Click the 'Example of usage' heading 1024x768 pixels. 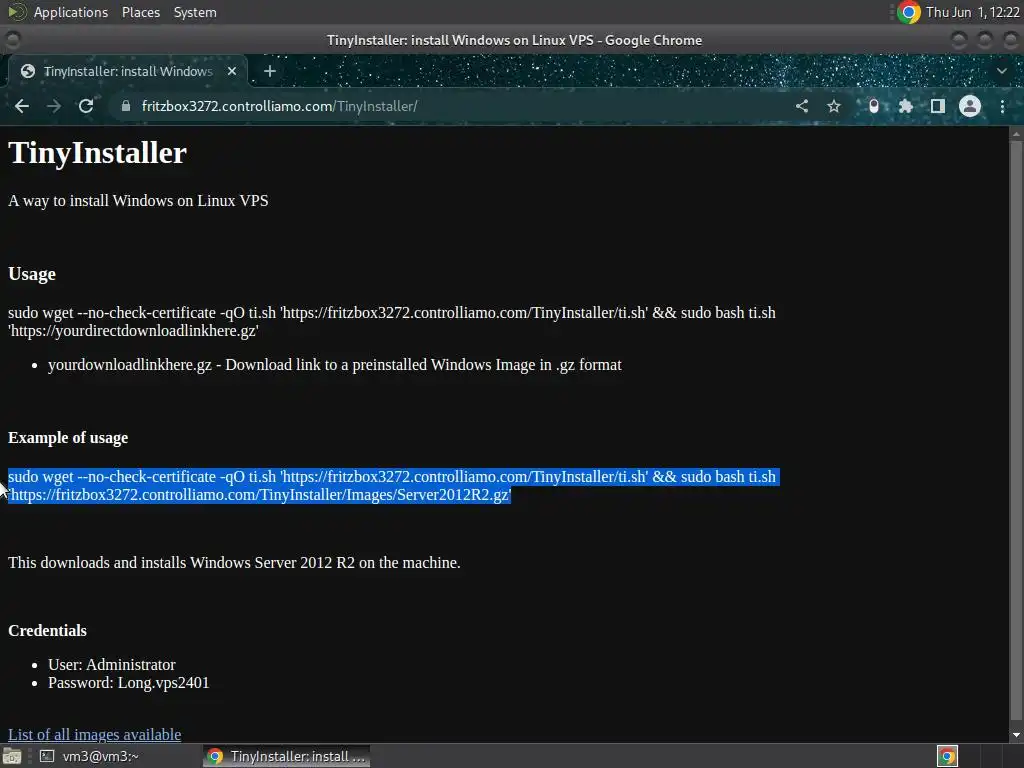pos(68,438)
